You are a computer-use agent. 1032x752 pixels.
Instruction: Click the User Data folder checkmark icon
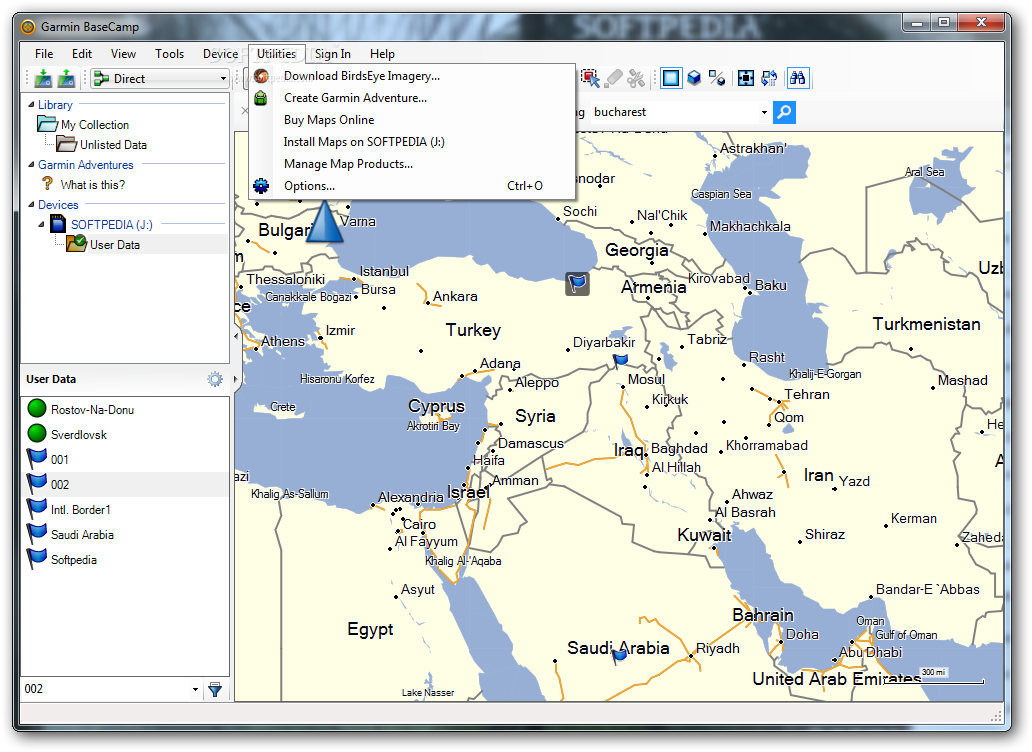(x=76, y=243)
